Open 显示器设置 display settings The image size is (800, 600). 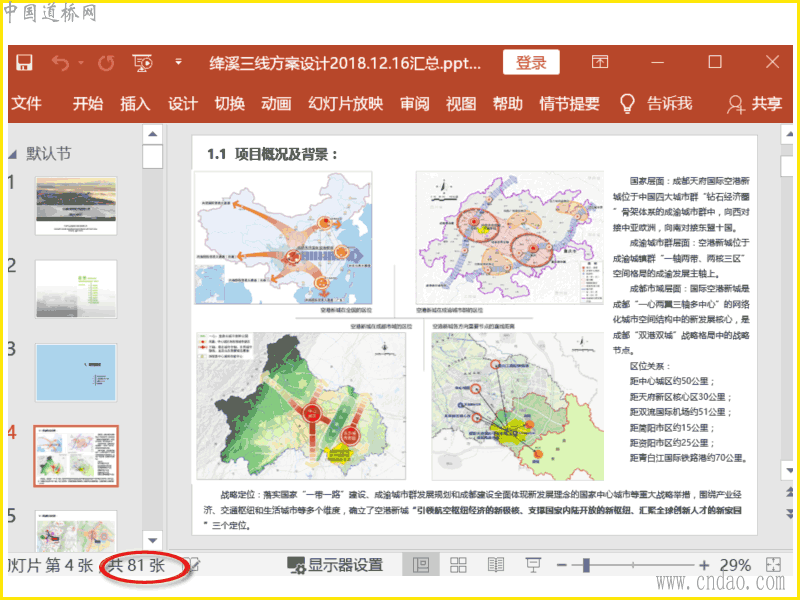pos(335,565)
